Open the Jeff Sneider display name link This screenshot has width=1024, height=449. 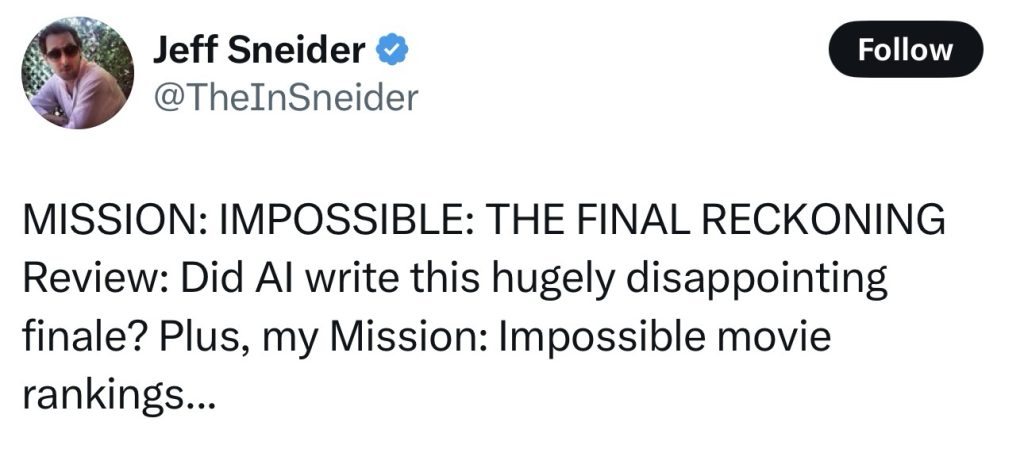pyautogui.click(x=258, y=50)
